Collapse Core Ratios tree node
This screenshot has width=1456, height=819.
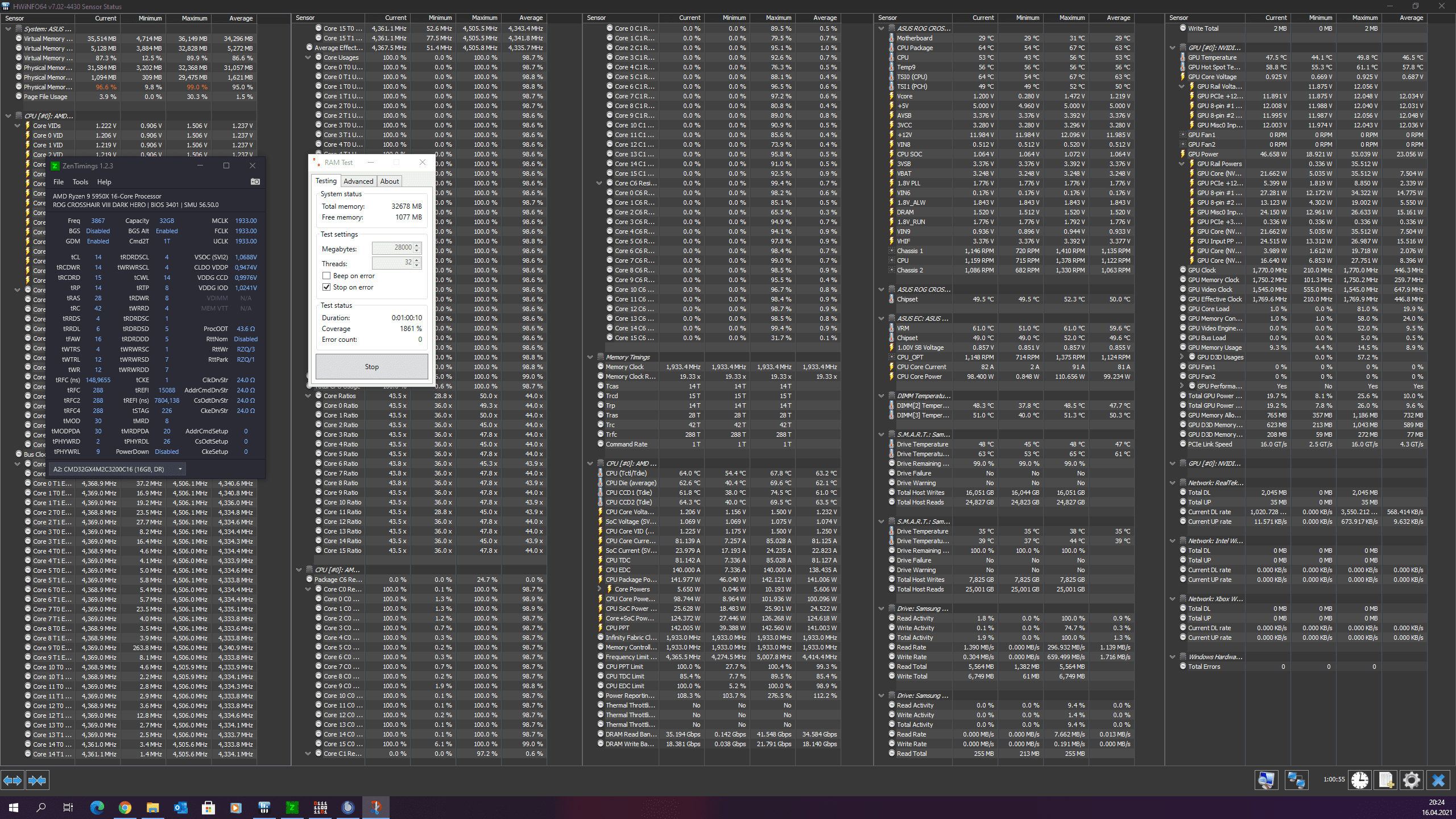click(308, 396)
